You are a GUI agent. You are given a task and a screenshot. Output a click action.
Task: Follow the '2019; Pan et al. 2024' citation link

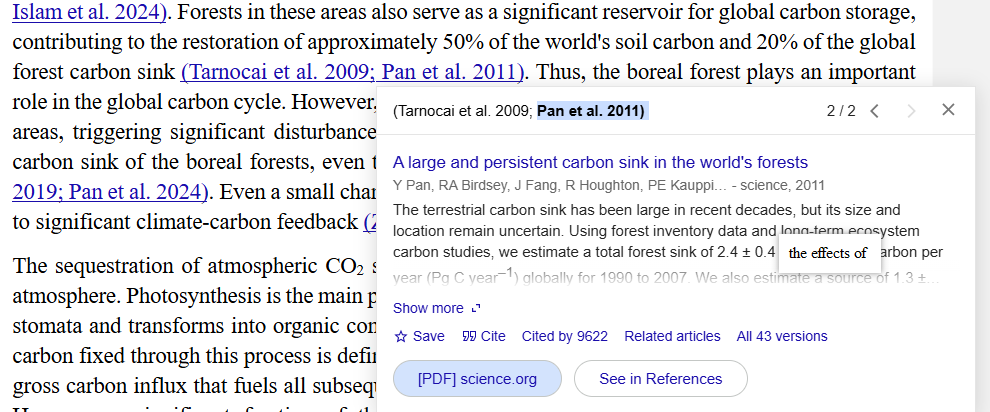pyautogui.click(x=110, y=192)
